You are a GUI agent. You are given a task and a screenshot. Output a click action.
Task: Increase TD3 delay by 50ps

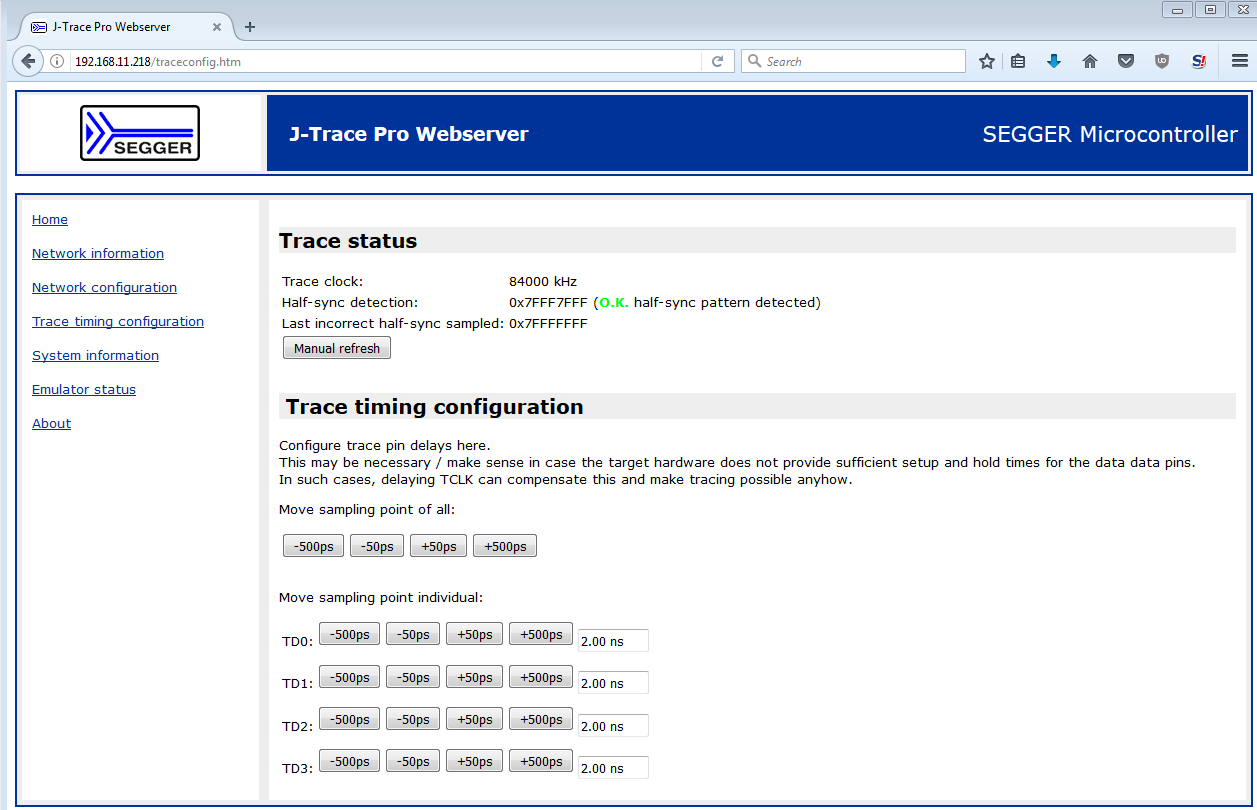474,761
